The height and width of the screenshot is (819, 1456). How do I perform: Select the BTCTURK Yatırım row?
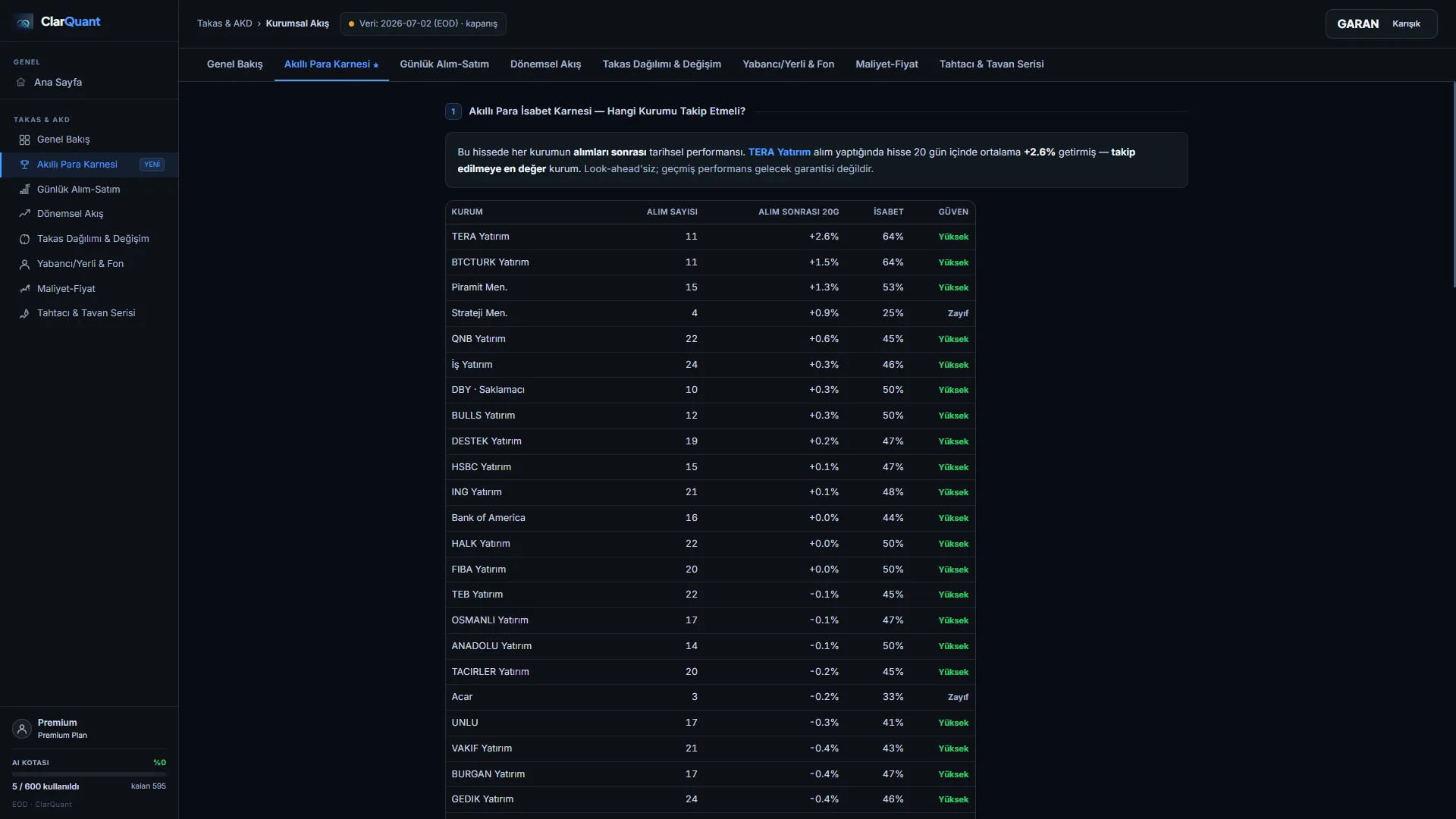pos(710,262)
